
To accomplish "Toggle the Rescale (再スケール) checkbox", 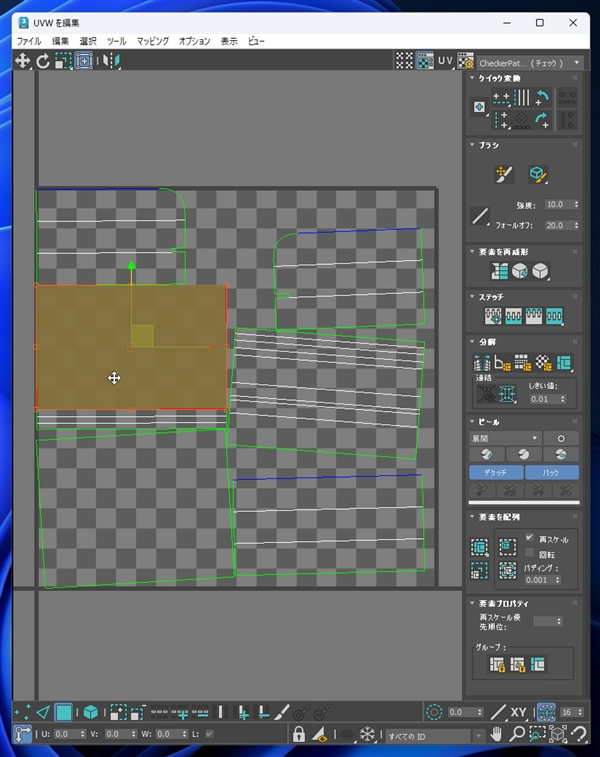I will [530, 537].
